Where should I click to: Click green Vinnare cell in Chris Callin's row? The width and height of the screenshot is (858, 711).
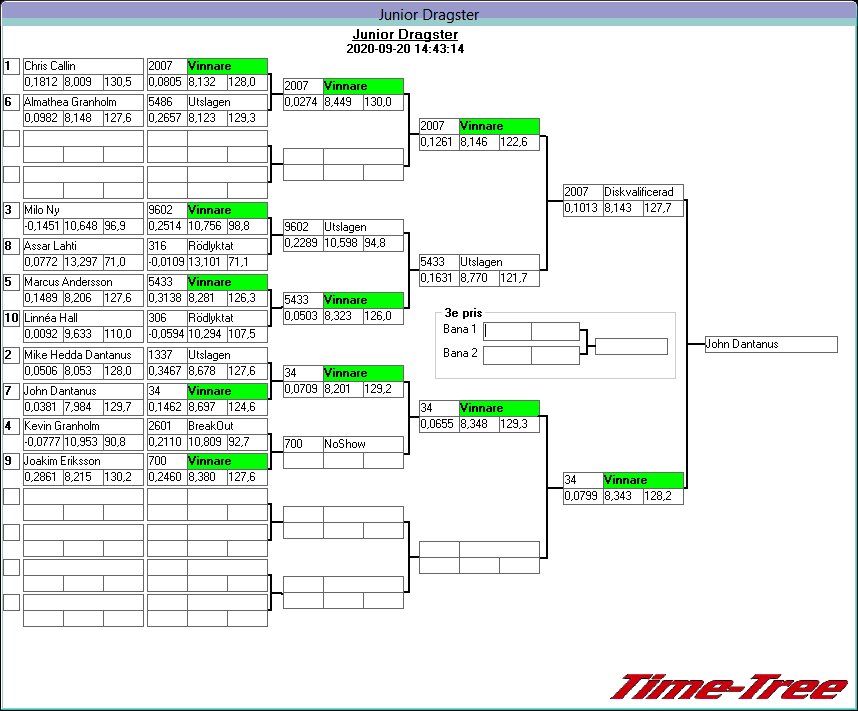tap(227, 66)
